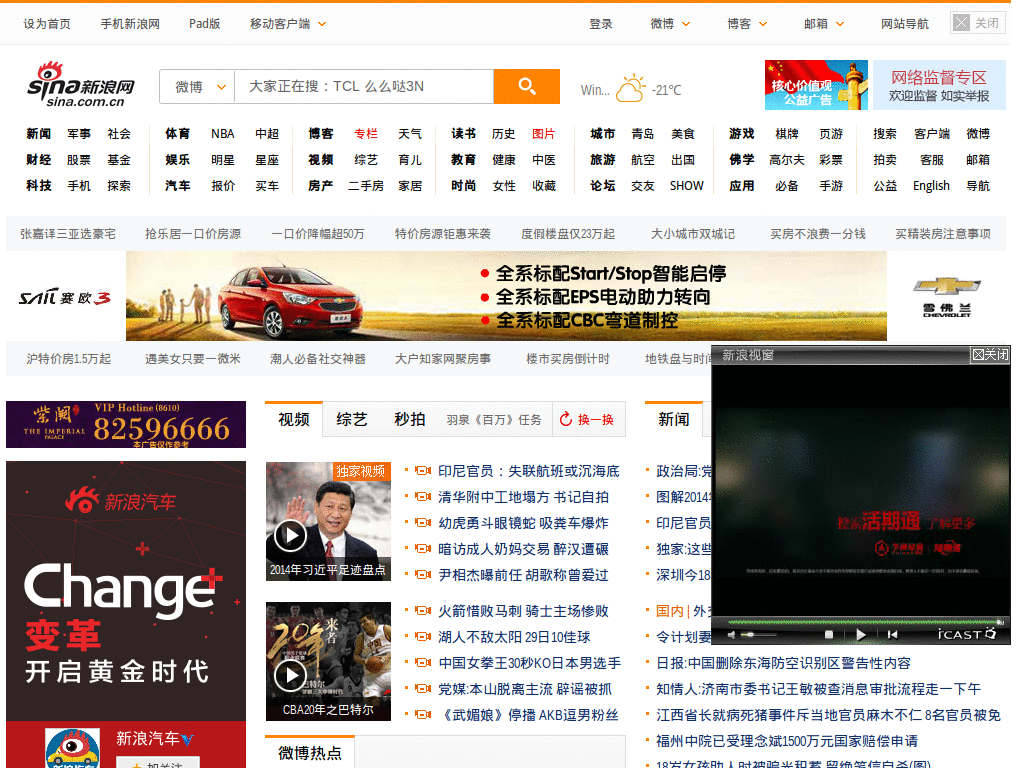Mute the 新浪视窗 player speaker icon
1024x768 pixels.
click(x=731, y=635)
